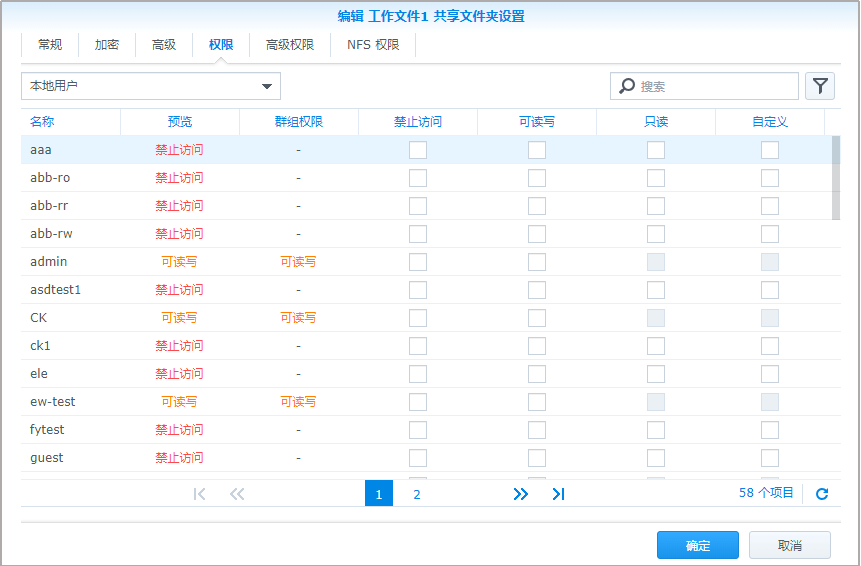Select the CK user name
Screen dimensions: 861x566
tap(38, 318)
